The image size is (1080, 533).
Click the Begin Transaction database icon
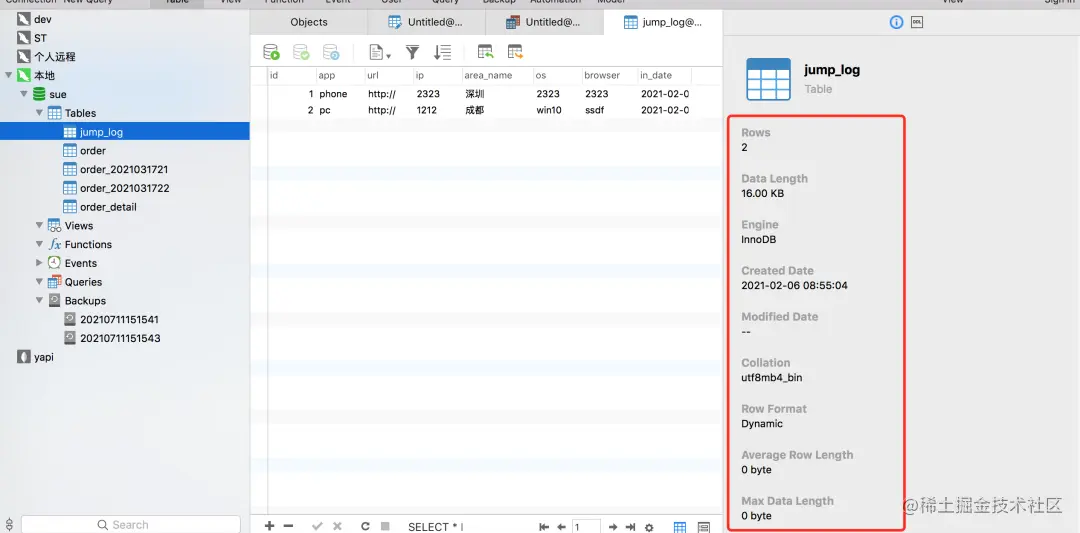click(271, 52)
